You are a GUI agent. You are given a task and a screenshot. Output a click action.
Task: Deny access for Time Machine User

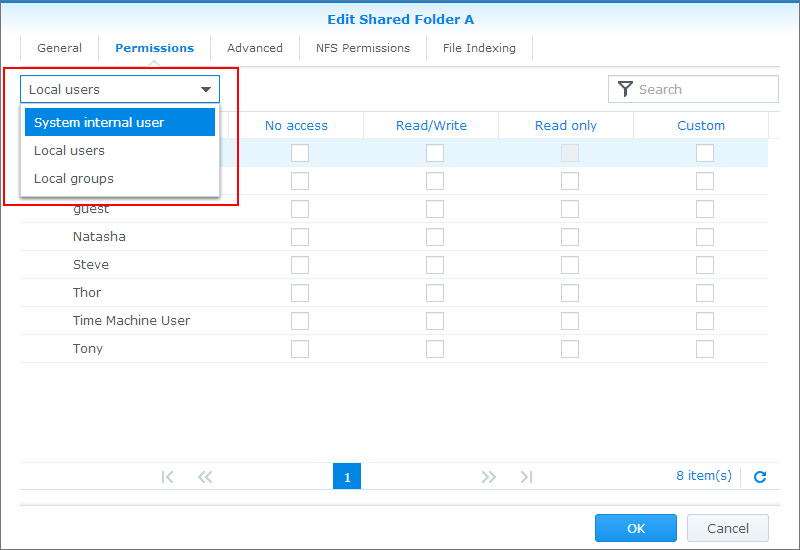(x=300, y=321)
